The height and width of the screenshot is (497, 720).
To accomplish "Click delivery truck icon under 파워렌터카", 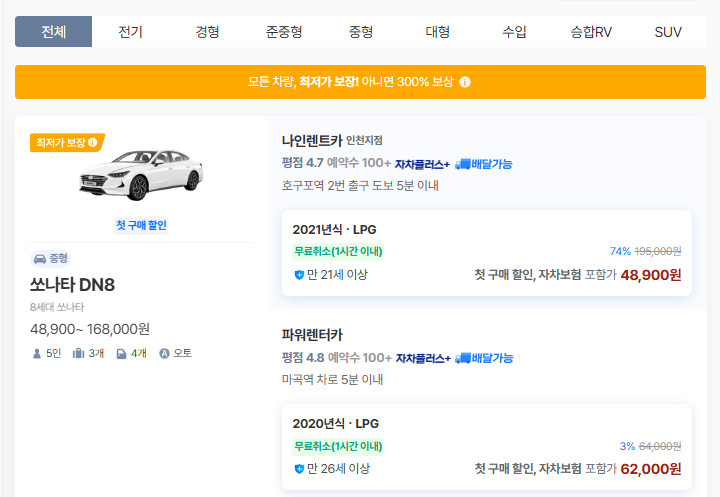I will coord(463,358).
